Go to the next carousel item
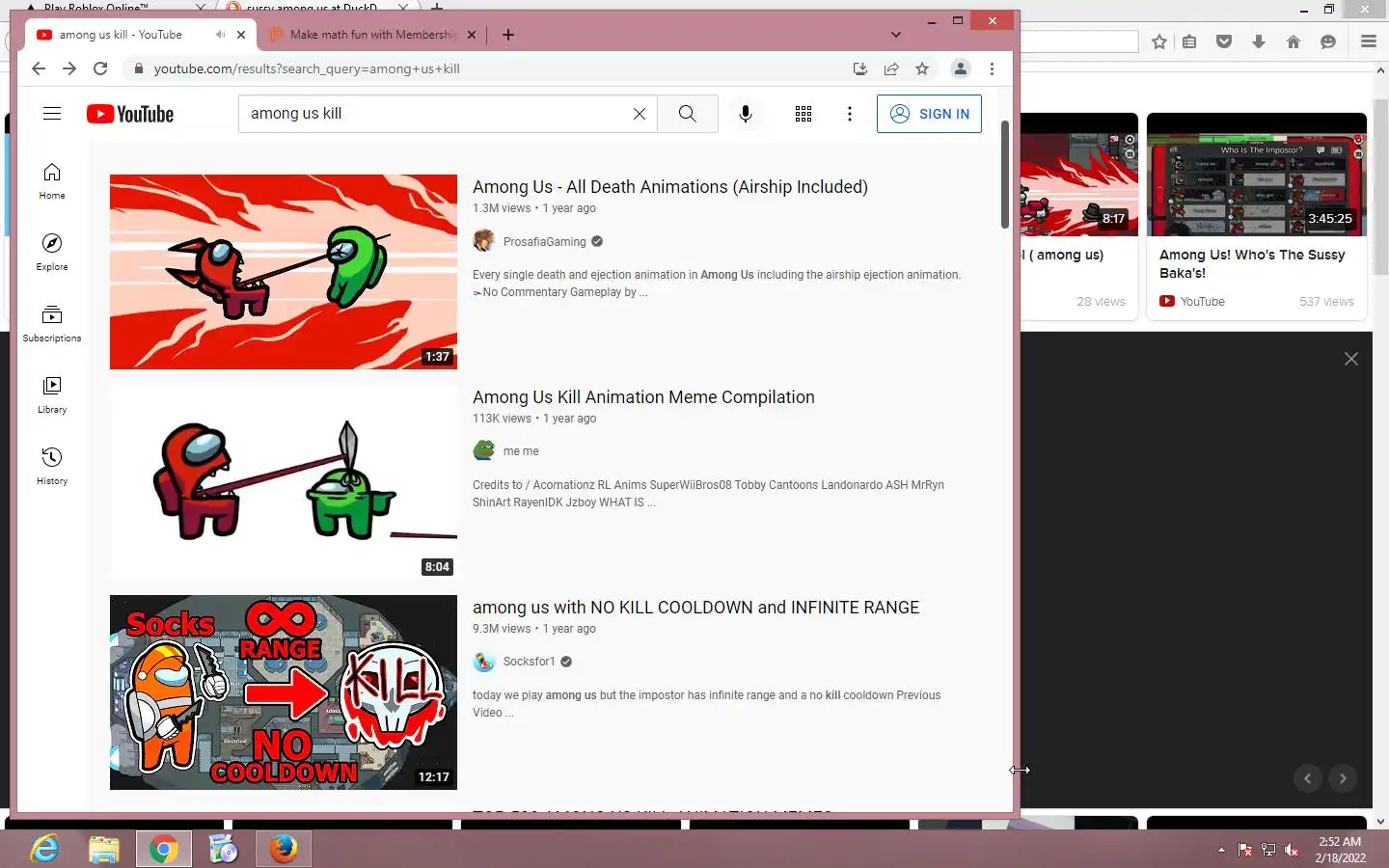The width and height of the screenshot is (1389, 868). pyautogui.click(x=1343, y=778)
